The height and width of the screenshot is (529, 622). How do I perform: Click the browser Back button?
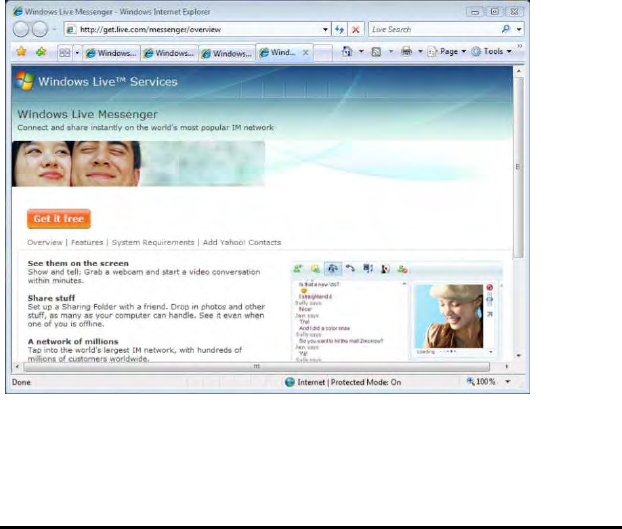point(21,29)
